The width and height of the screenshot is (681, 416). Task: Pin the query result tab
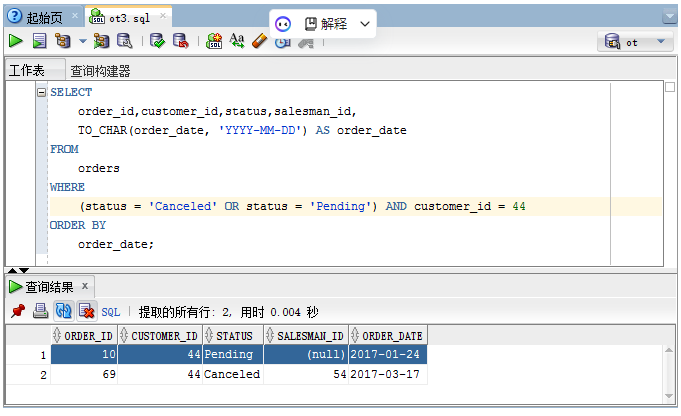17,311
